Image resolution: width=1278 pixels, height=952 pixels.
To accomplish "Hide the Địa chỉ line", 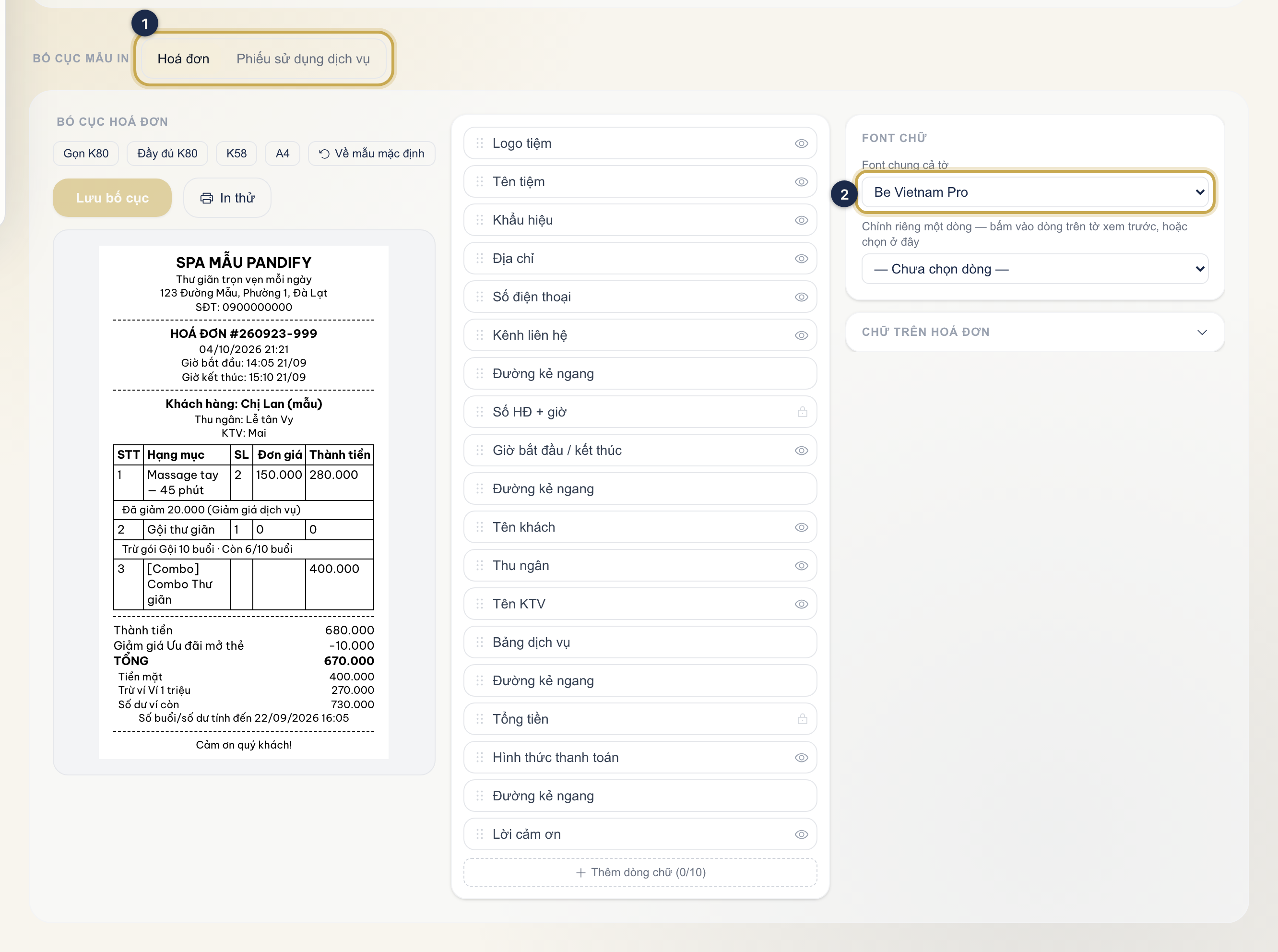I will [x=802, y=259].
